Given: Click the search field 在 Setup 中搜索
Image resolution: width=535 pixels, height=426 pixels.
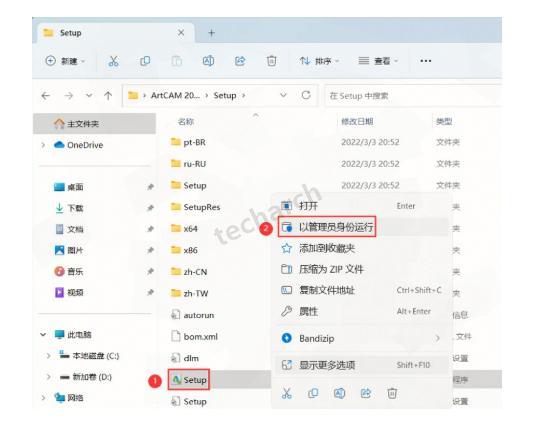Looking at the screenshot, I should 413,96.
